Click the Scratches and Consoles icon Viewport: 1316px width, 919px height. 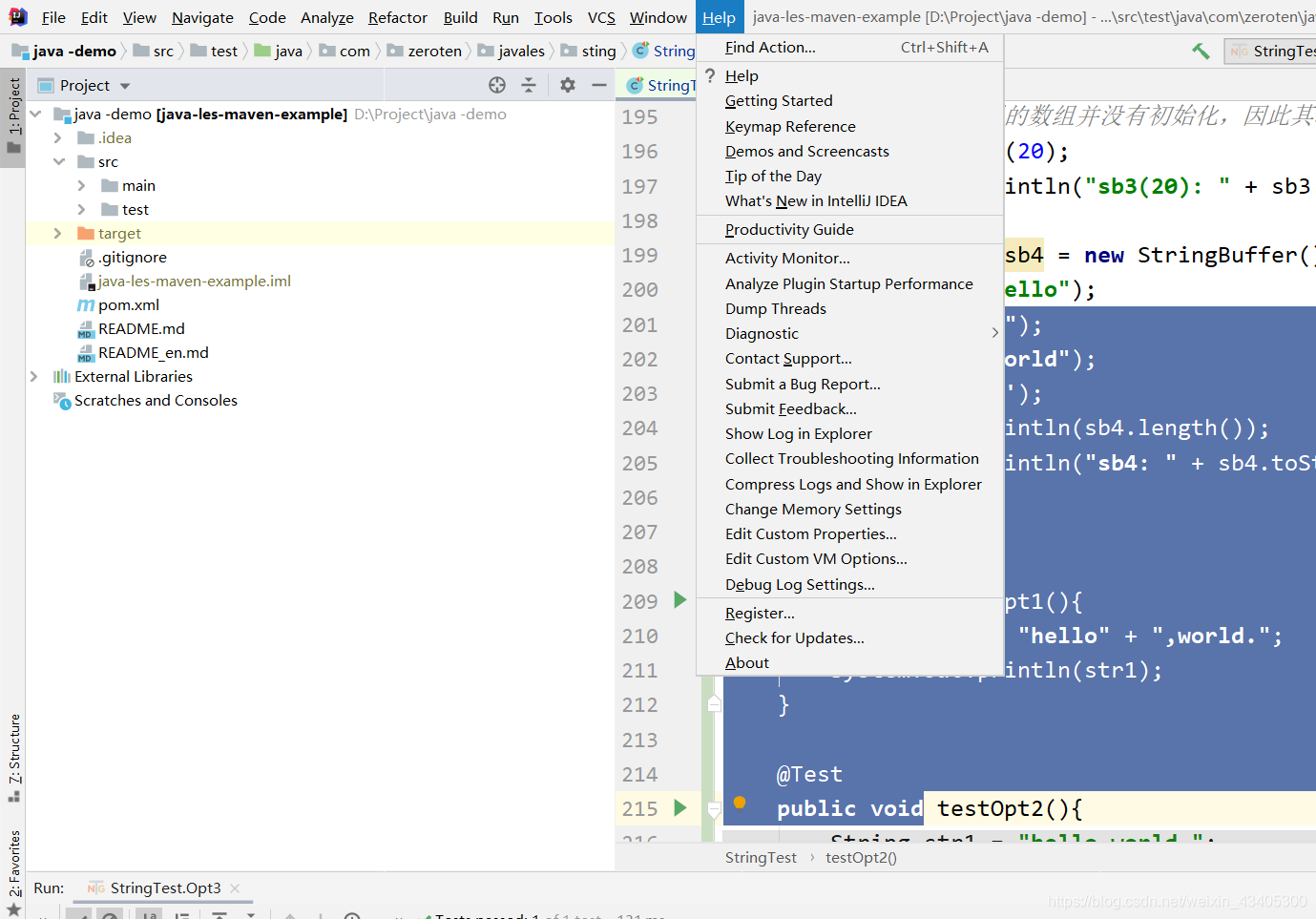point(62,401)
